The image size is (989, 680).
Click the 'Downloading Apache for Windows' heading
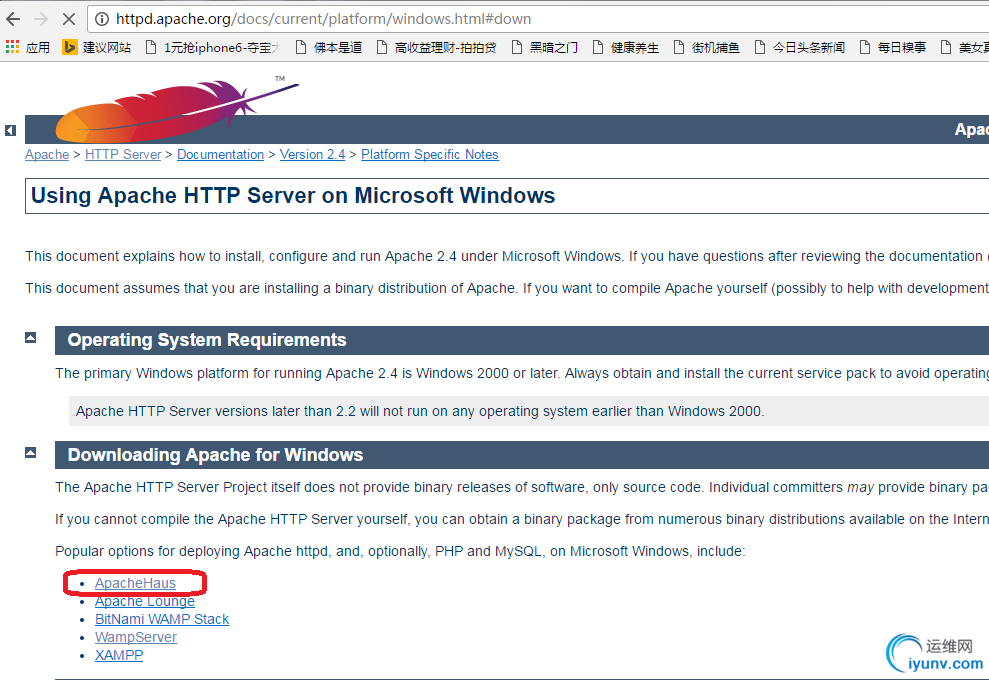click(x=215, y=455)
